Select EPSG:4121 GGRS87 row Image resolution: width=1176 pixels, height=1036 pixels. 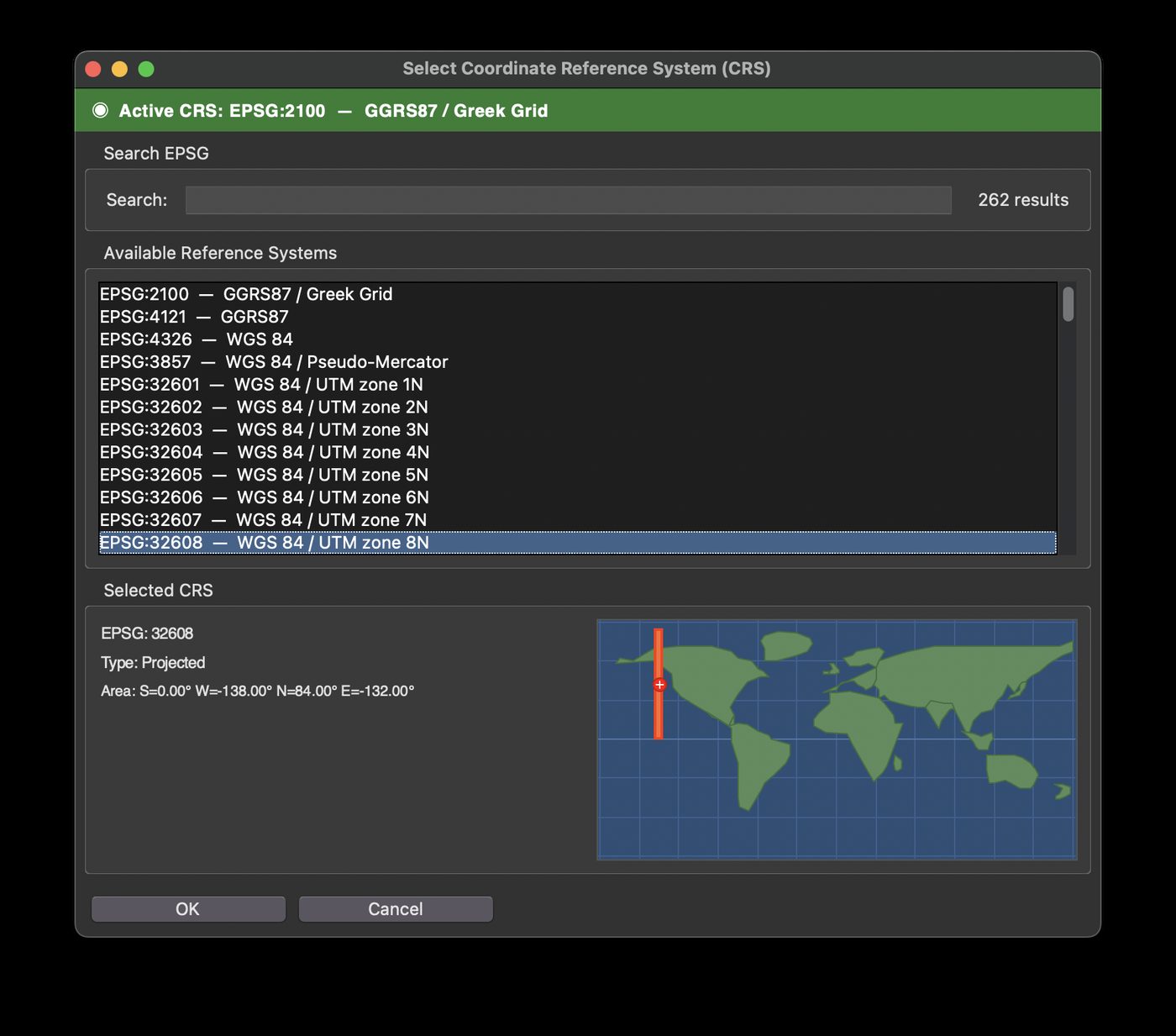coord(577,317)
